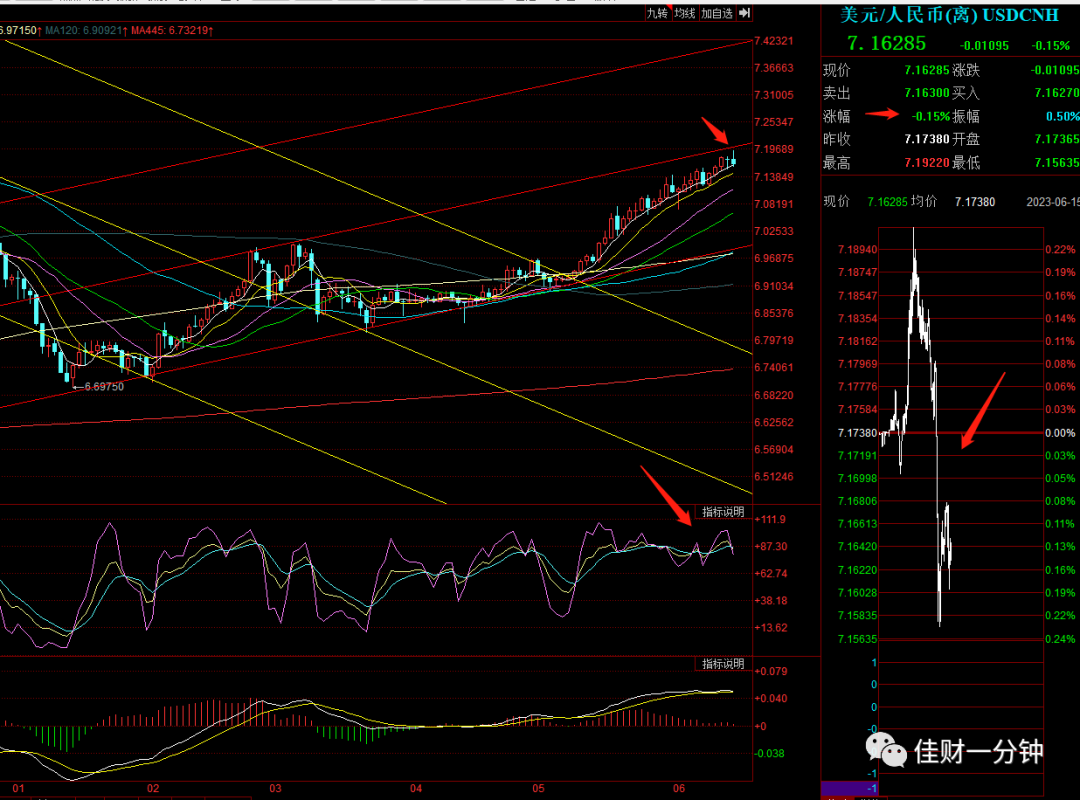
Task: Click the 涨幅 percentage row
Action: coord(951,116)
